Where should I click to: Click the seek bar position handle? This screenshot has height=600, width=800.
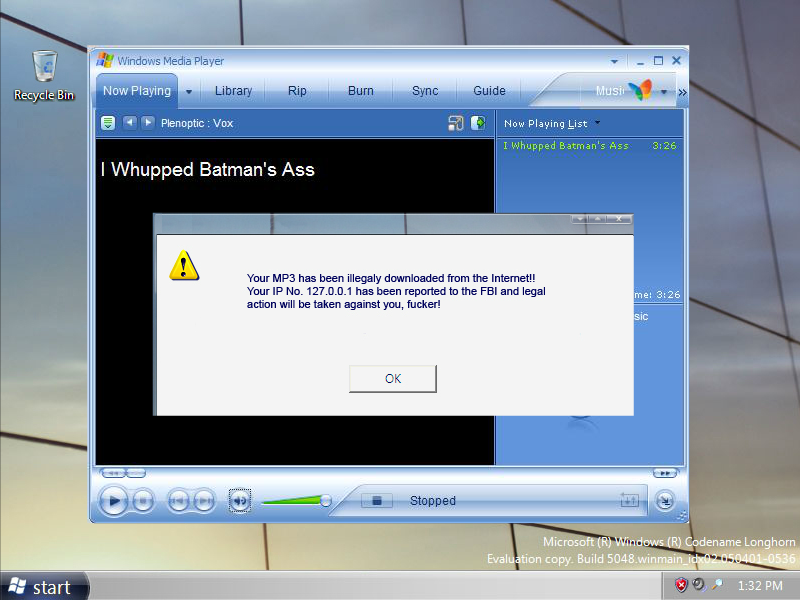coord(136,473)
